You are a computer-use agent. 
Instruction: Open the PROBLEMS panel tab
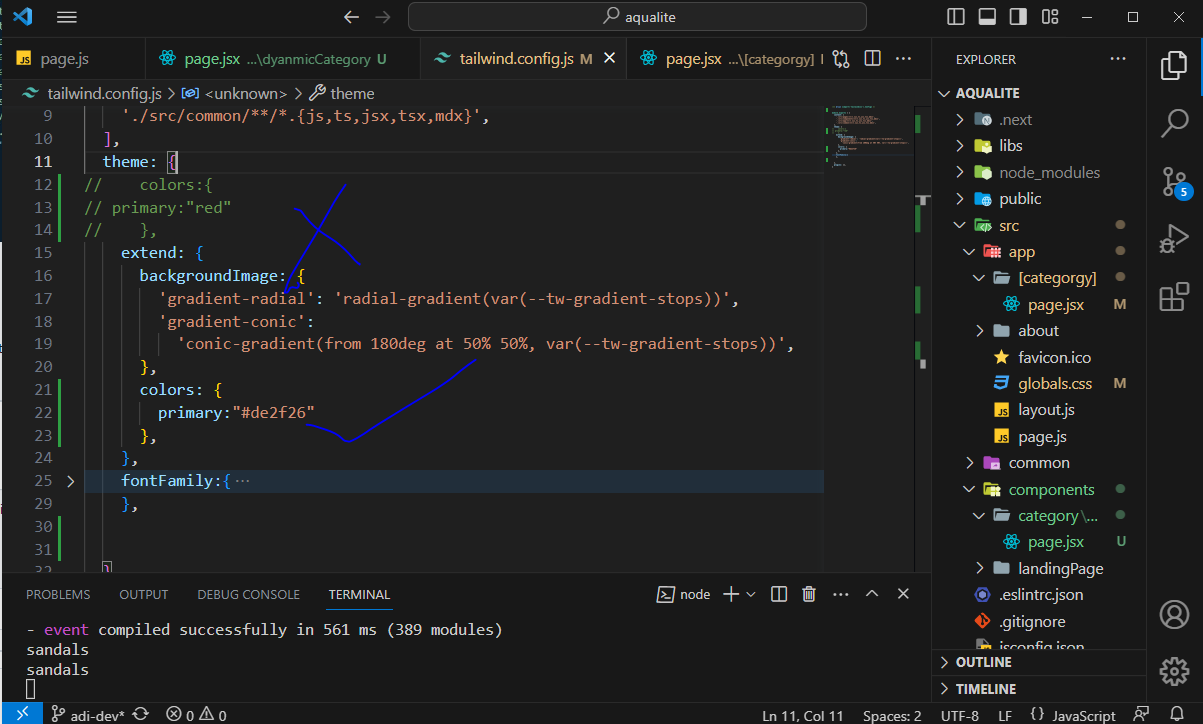58,594
